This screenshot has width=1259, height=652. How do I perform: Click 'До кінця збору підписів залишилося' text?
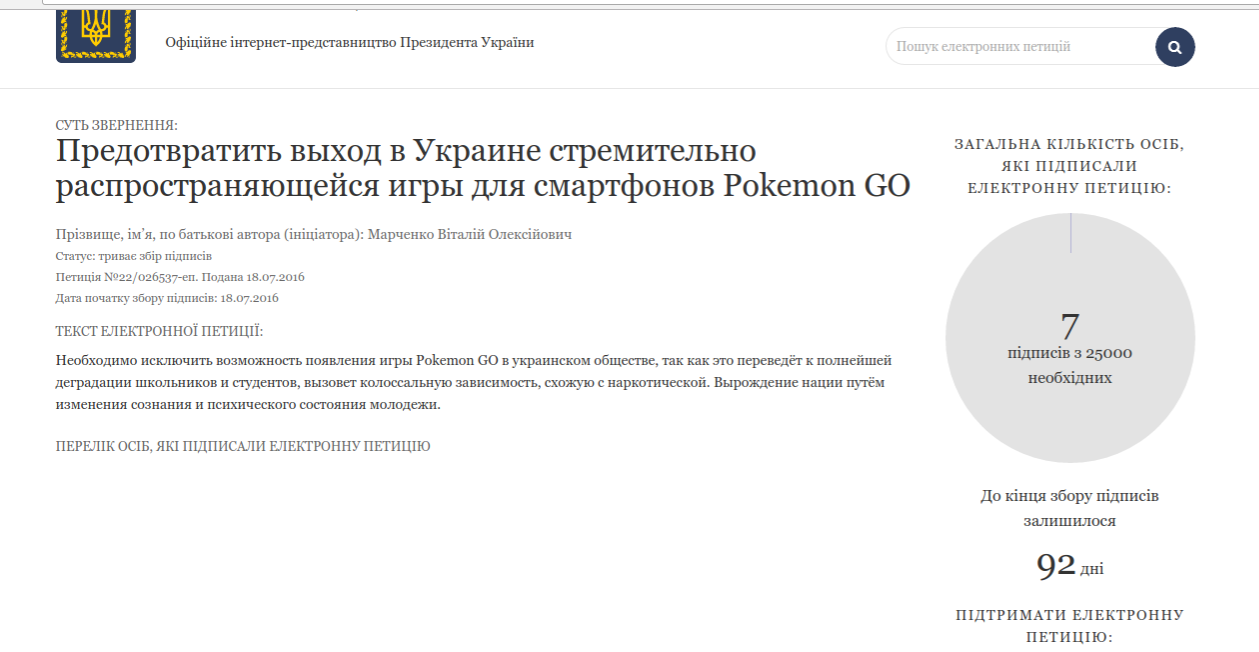click(x=1070, y=508)
